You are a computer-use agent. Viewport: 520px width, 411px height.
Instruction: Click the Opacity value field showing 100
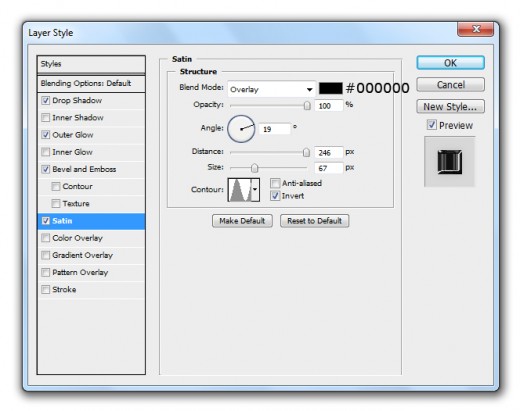[328, 106]
